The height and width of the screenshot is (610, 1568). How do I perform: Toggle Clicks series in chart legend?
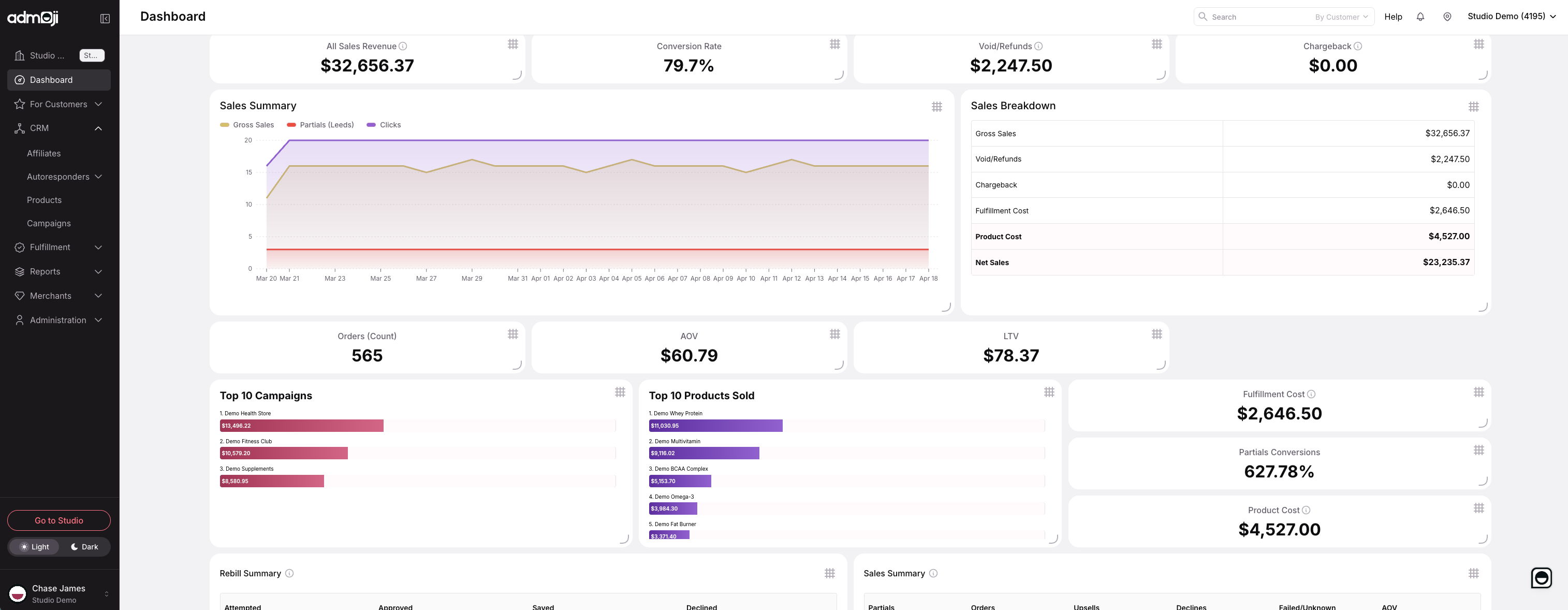tap(384, 125)
